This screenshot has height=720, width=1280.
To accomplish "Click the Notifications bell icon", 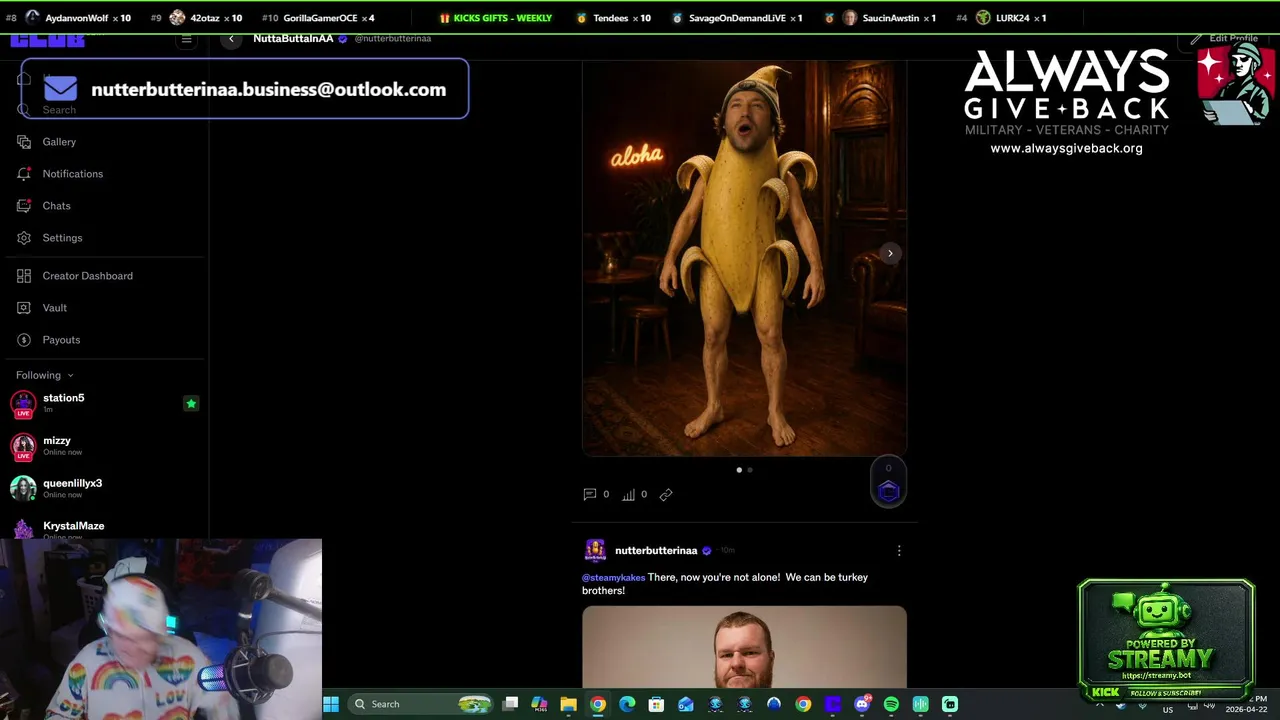I will [24, 174].
